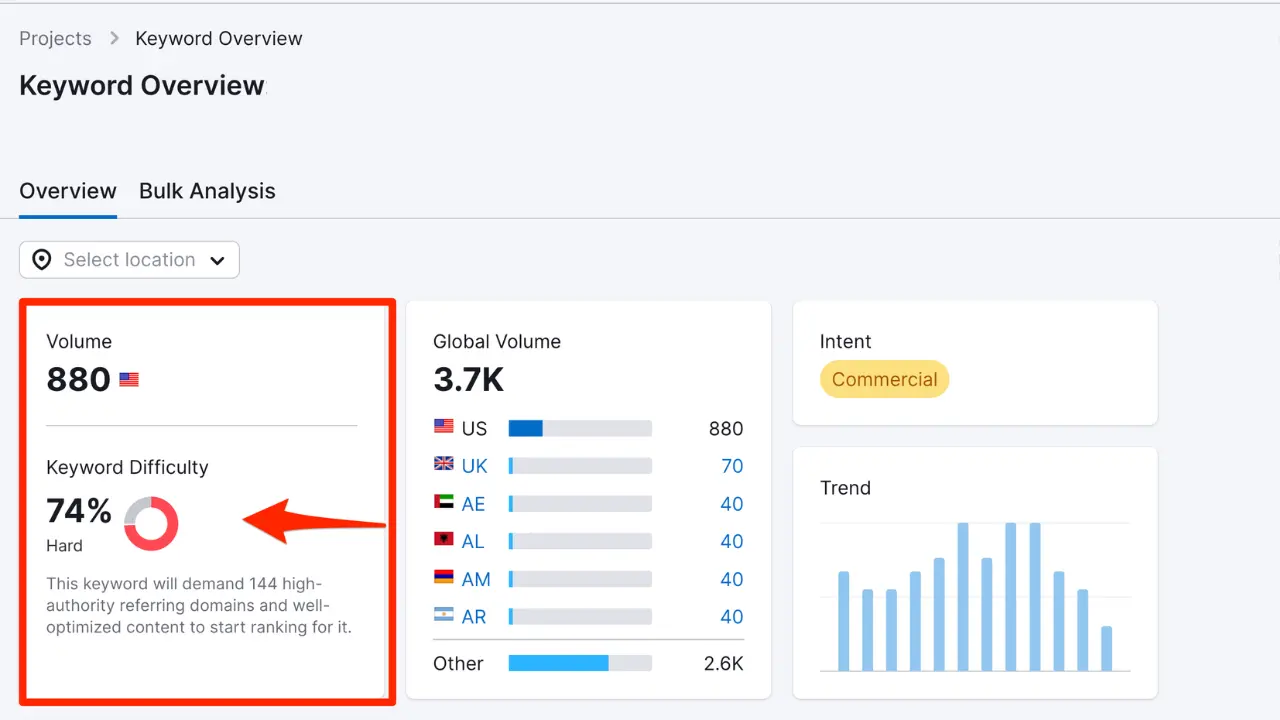Click the AR flag icon
The image size is (1280, 720).
tap(442, 616)
